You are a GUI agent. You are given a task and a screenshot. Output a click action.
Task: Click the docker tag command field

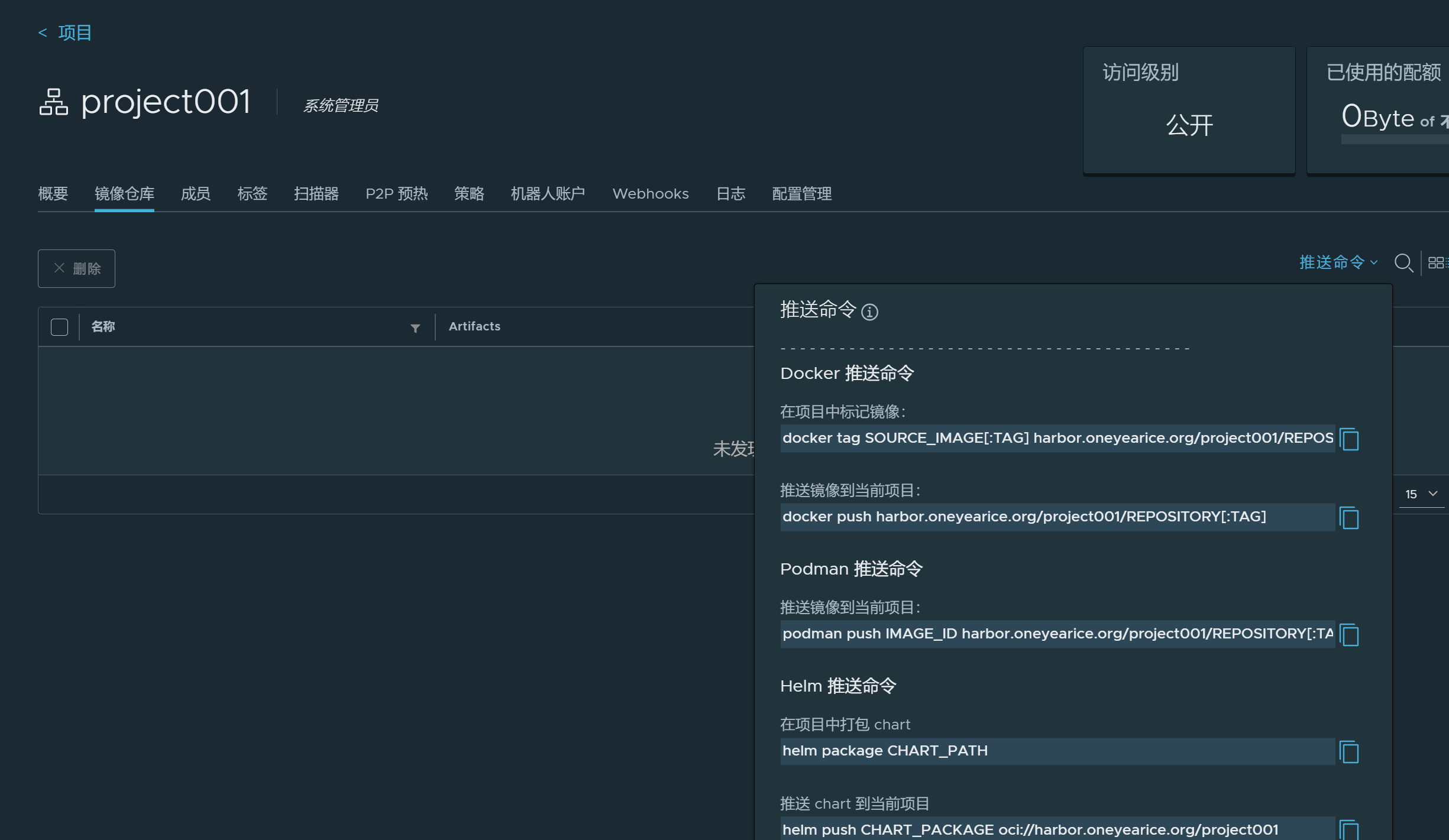1057,438
